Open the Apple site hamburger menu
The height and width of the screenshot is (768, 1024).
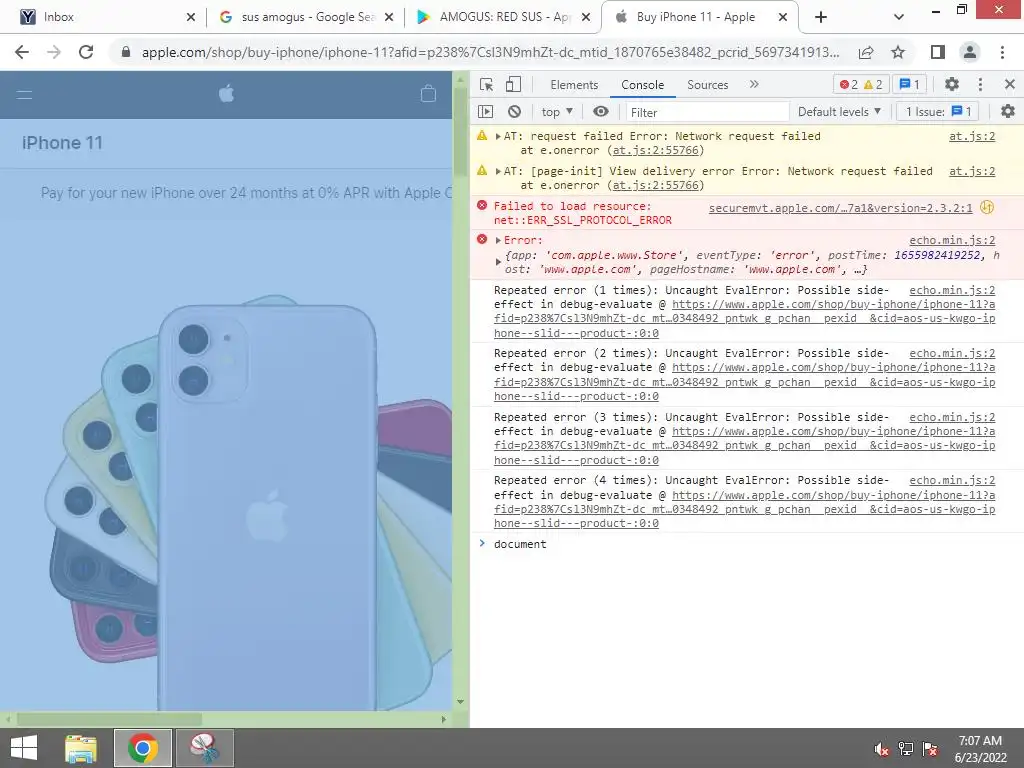24,95
